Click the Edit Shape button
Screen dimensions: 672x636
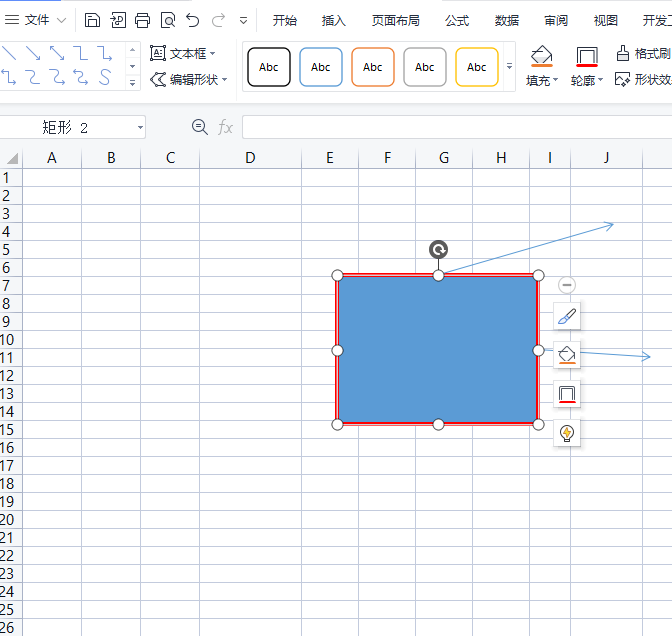point(188,79)
